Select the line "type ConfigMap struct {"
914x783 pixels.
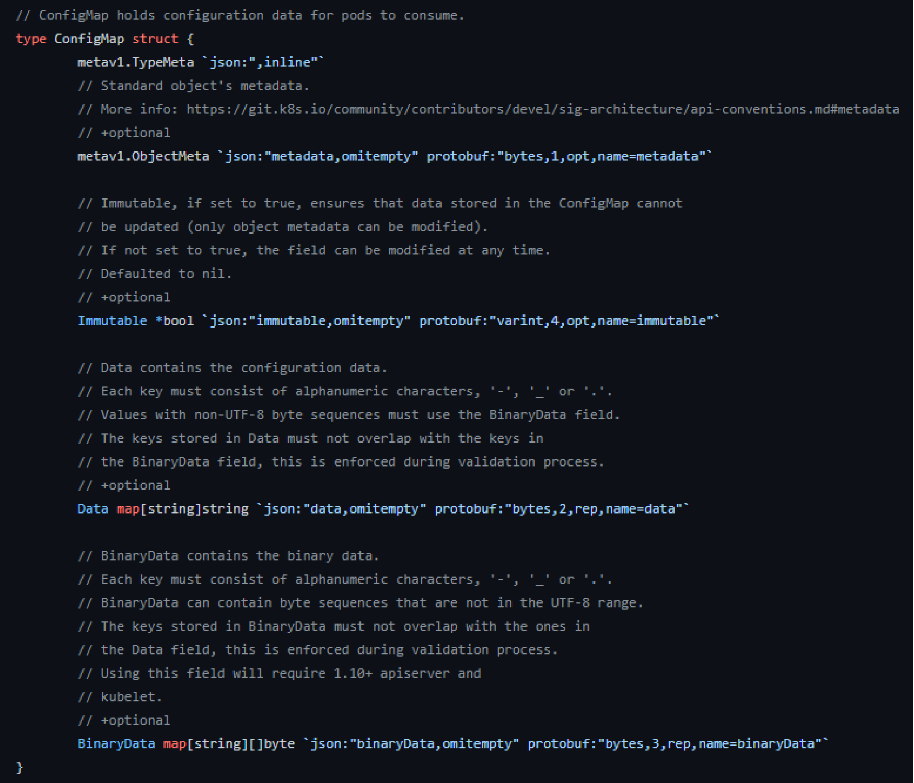click(105, 39)
